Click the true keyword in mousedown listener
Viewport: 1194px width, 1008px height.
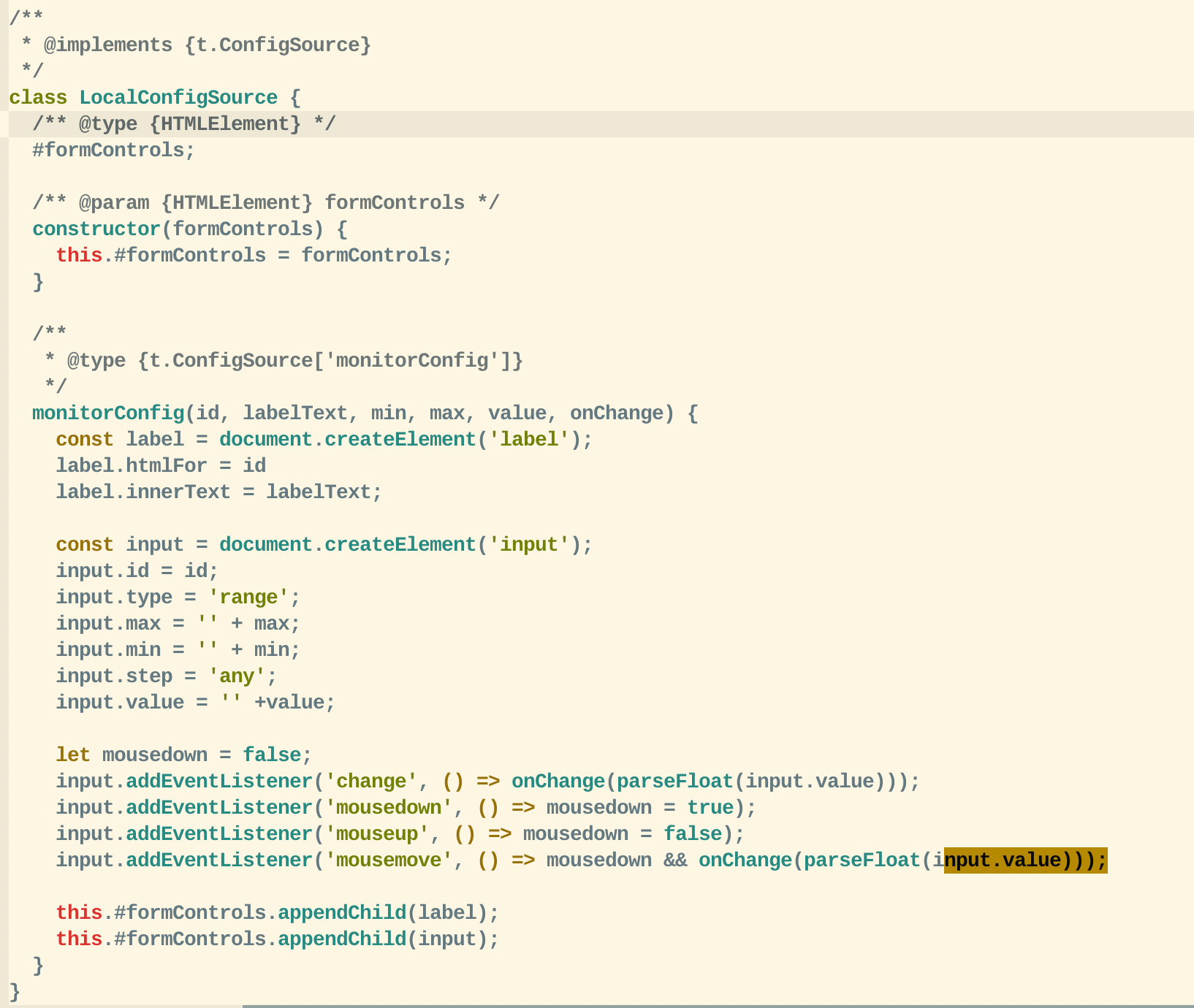710,808
